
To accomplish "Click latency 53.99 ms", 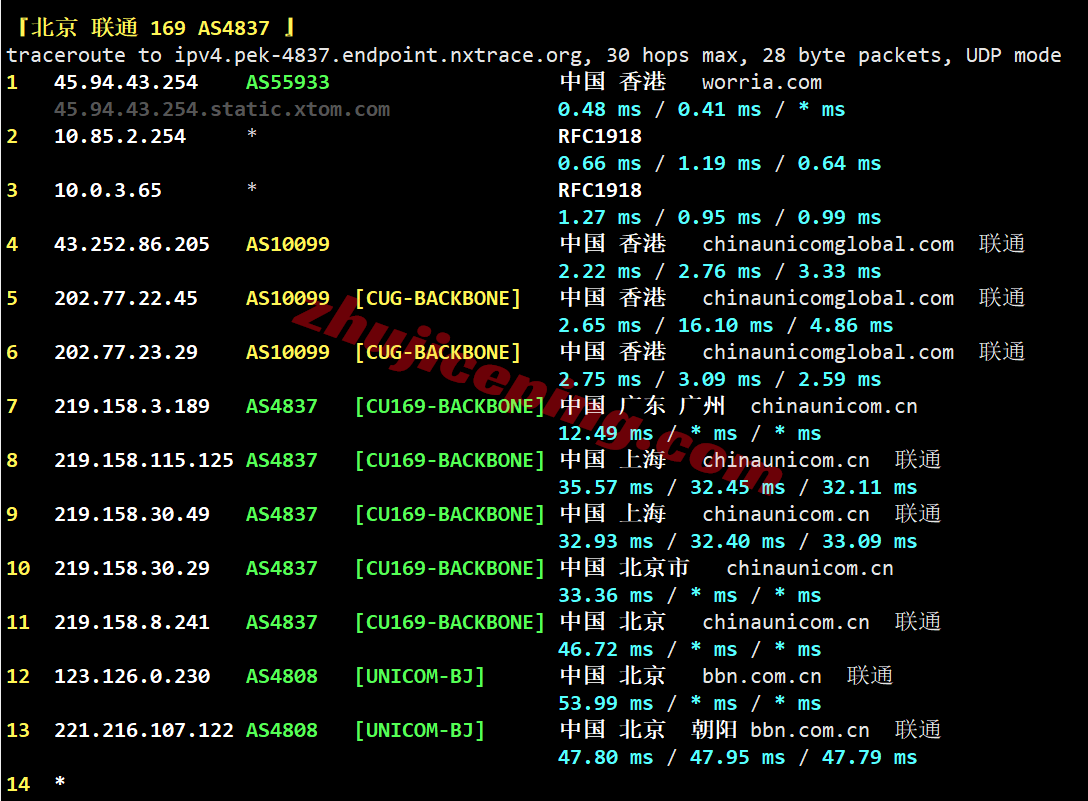I will click(606, 704).
